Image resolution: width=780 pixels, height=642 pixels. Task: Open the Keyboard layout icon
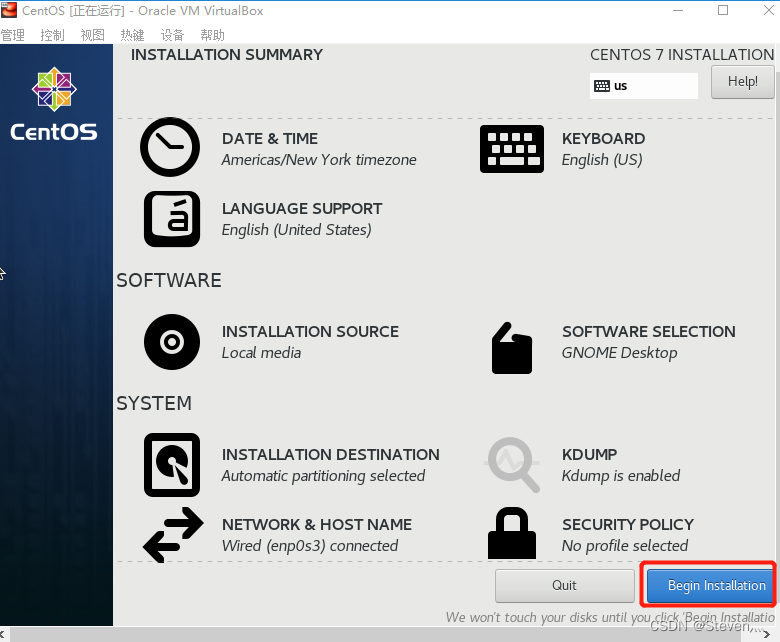tap(512, 149)
